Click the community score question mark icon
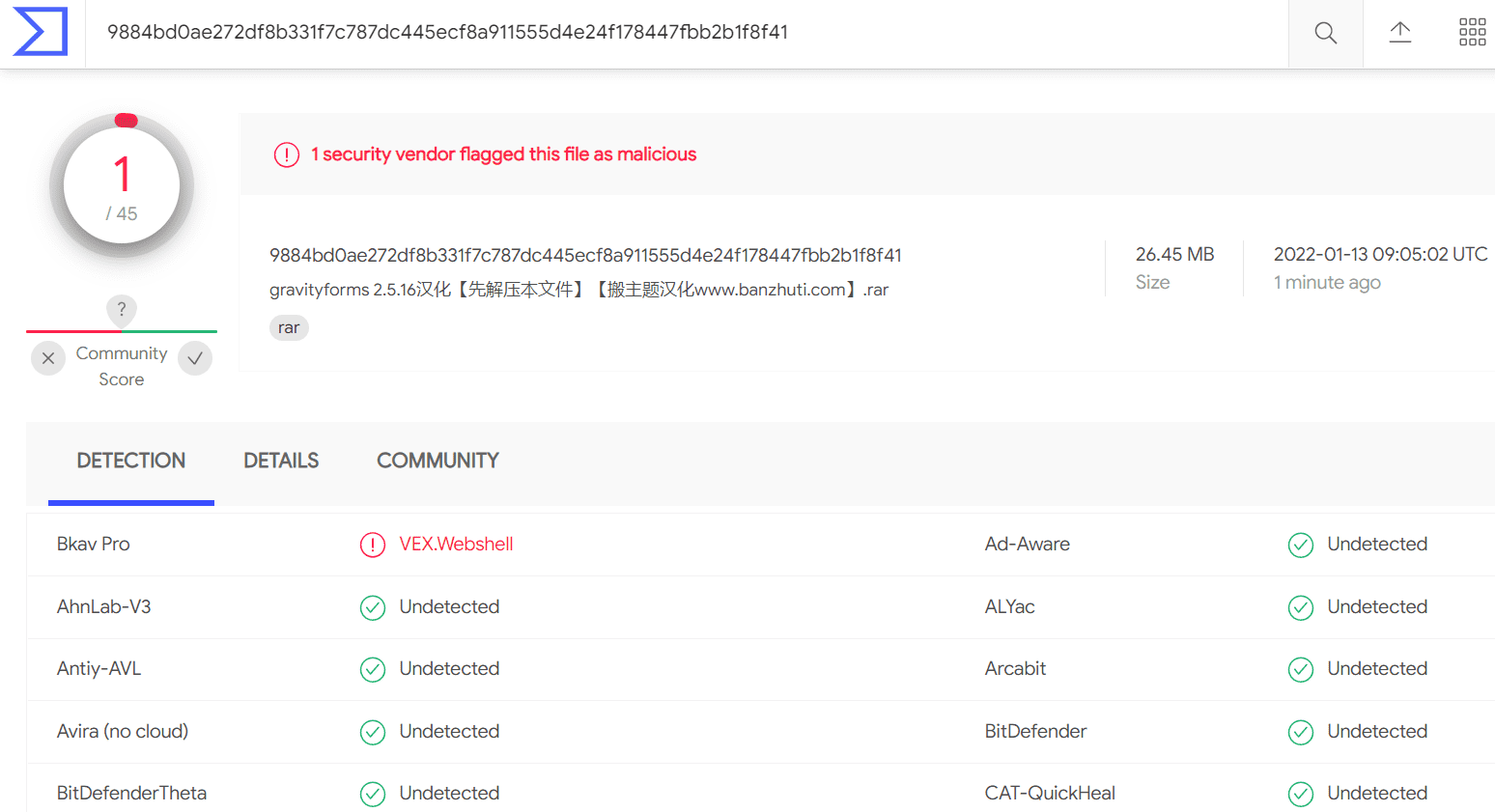Screen dimensions: 1495x812 click(122, 310)
